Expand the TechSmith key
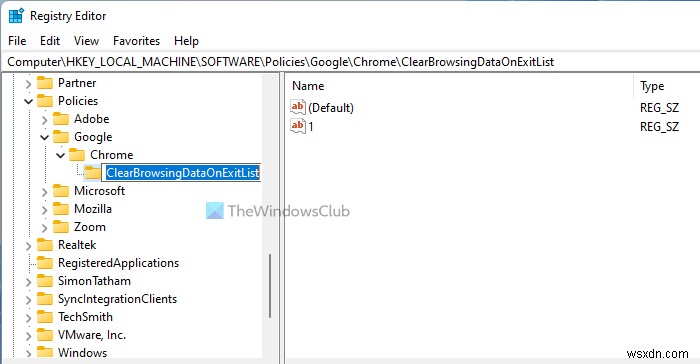The width and height of the screenshot is (700, 364). [28, 318]
